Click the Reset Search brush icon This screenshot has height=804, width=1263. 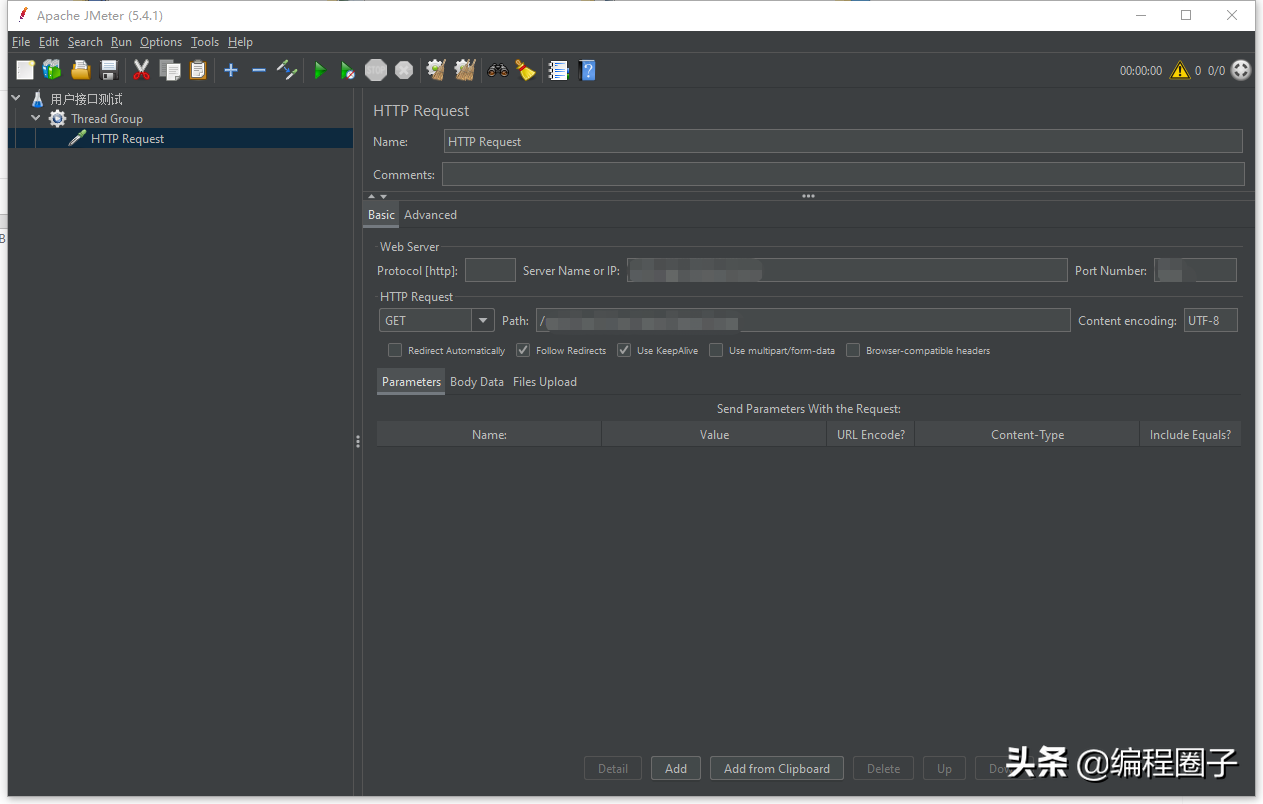525,70
